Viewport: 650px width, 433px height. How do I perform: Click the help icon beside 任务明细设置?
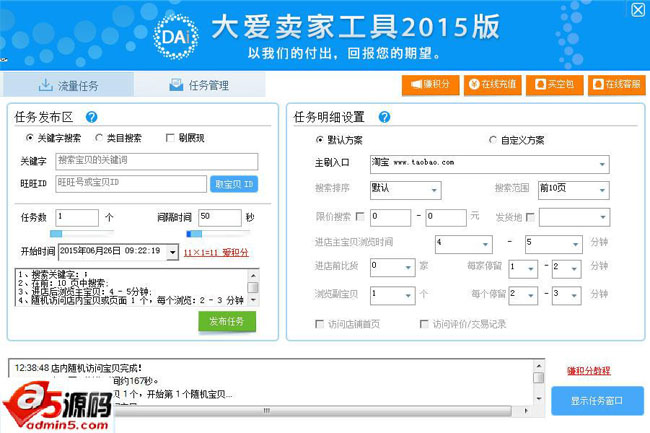click(x=384, y=117)
